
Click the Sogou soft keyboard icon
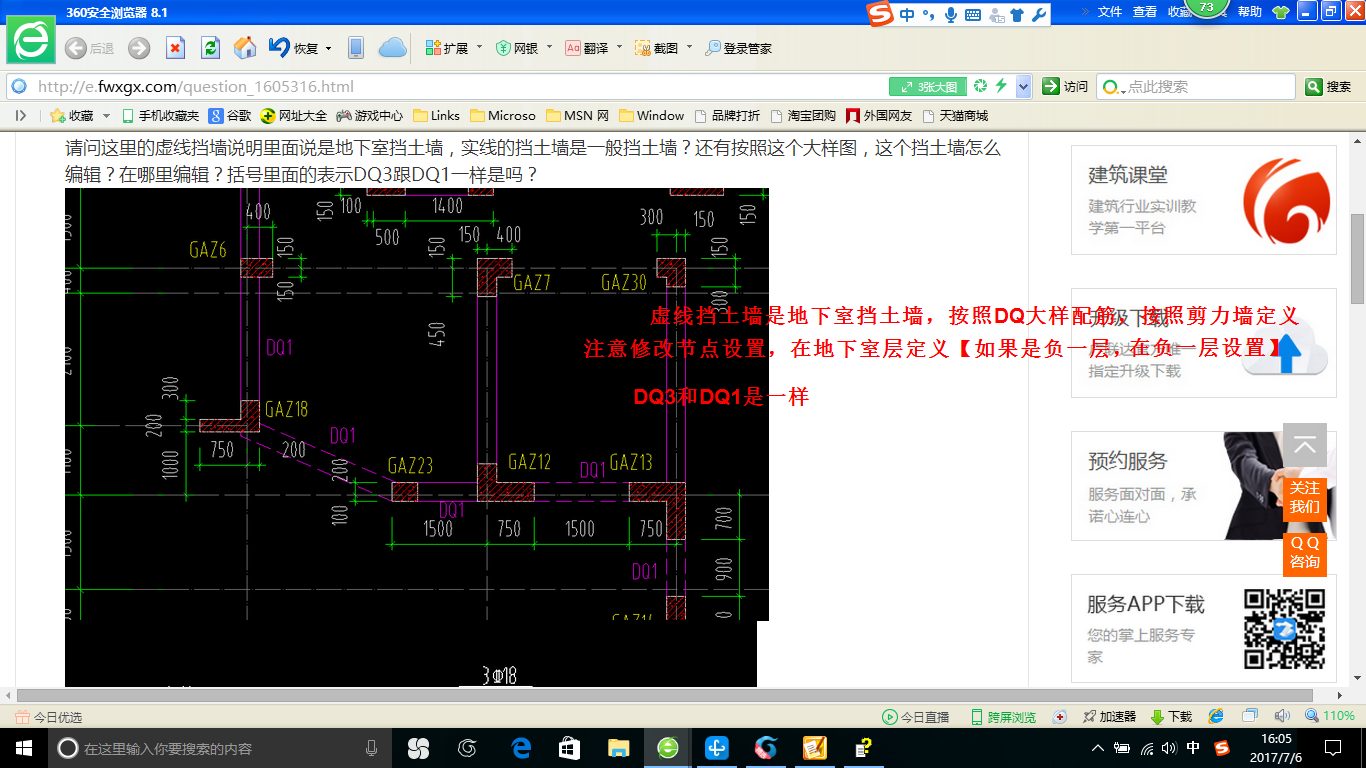972,15
